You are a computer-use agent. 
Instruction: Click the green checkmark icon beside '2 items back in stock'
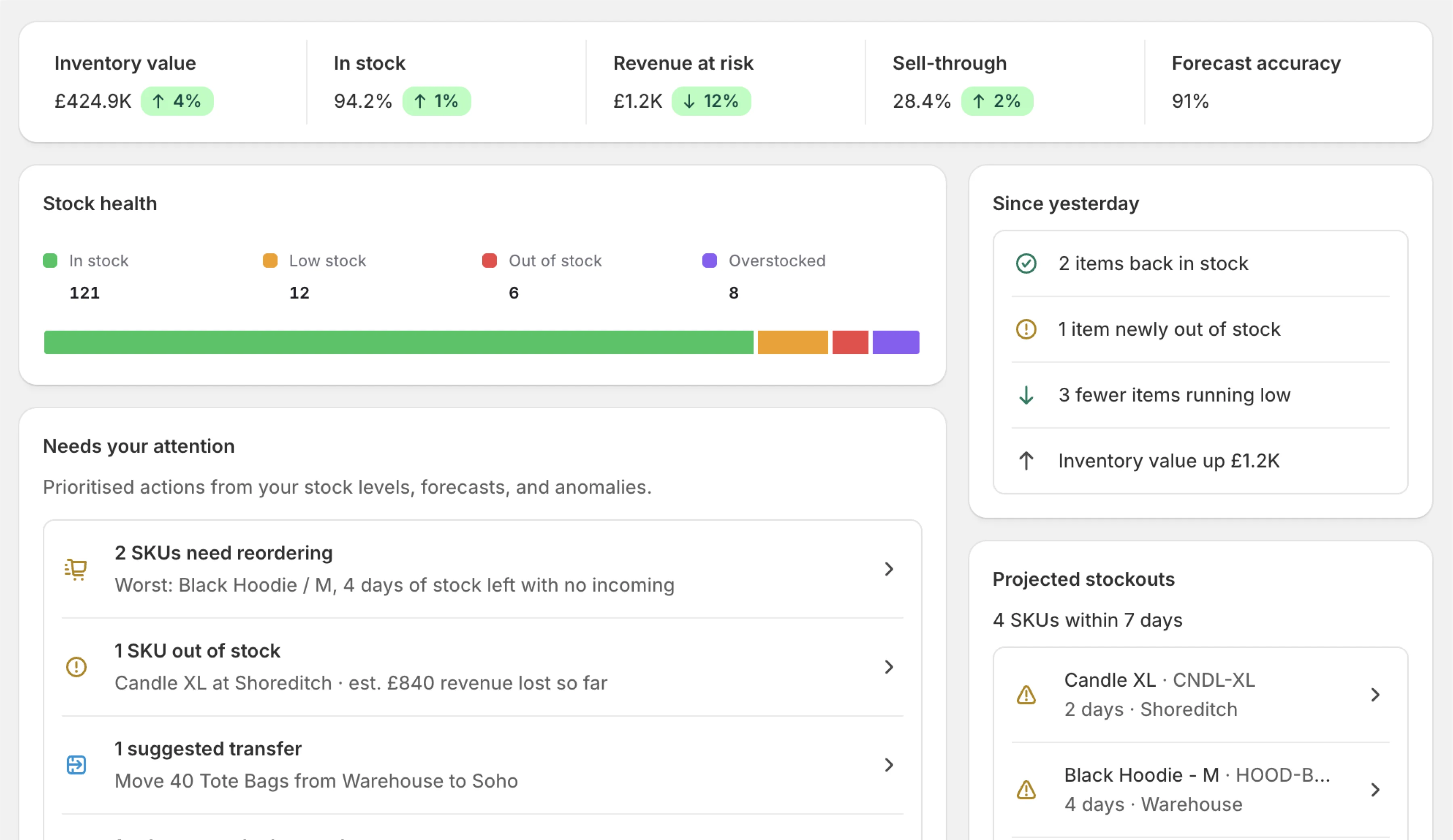1026,263
